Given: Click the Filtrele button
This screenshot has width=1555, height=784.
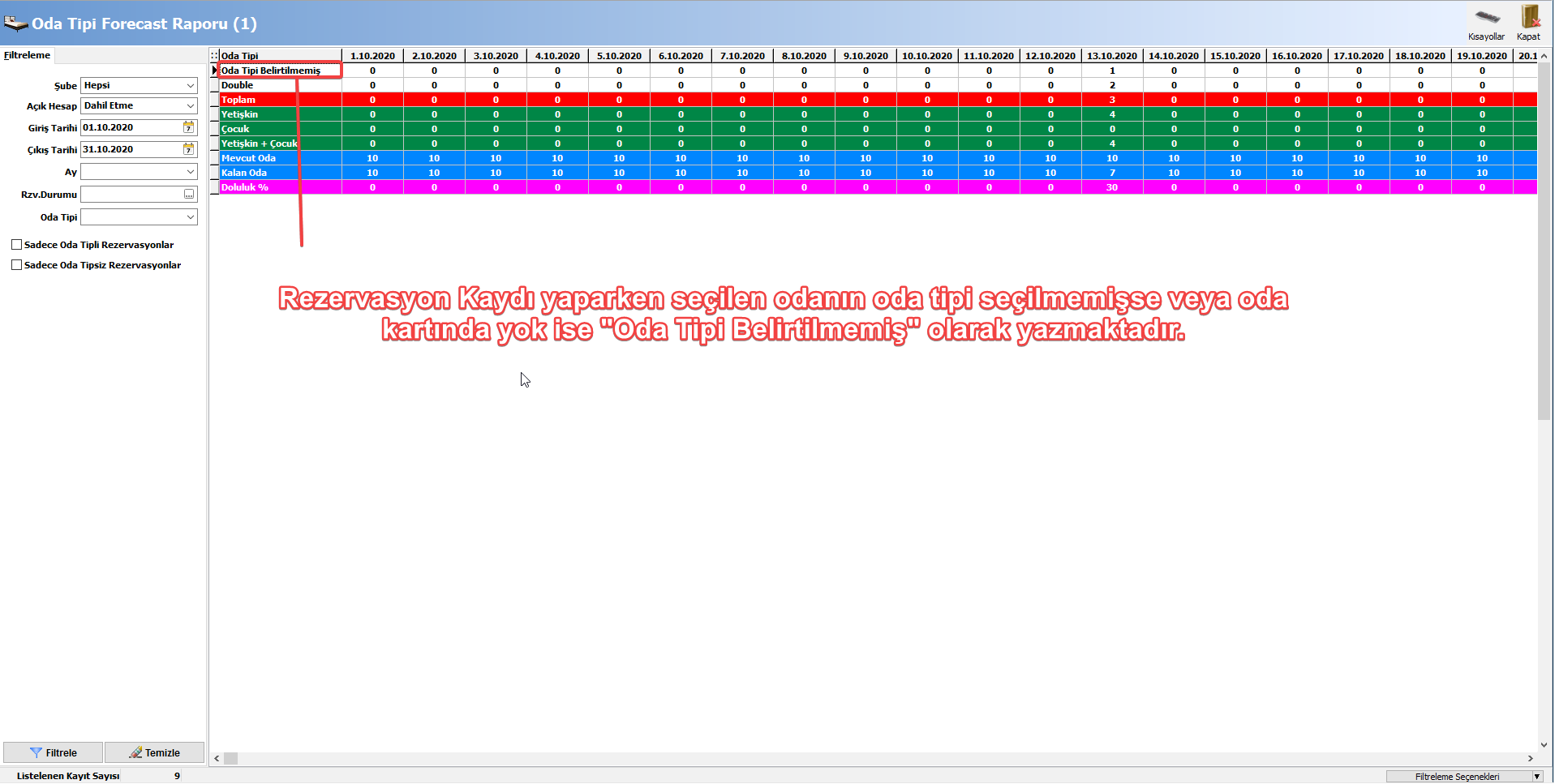Looking at the screenshot, I should (54, 752).
